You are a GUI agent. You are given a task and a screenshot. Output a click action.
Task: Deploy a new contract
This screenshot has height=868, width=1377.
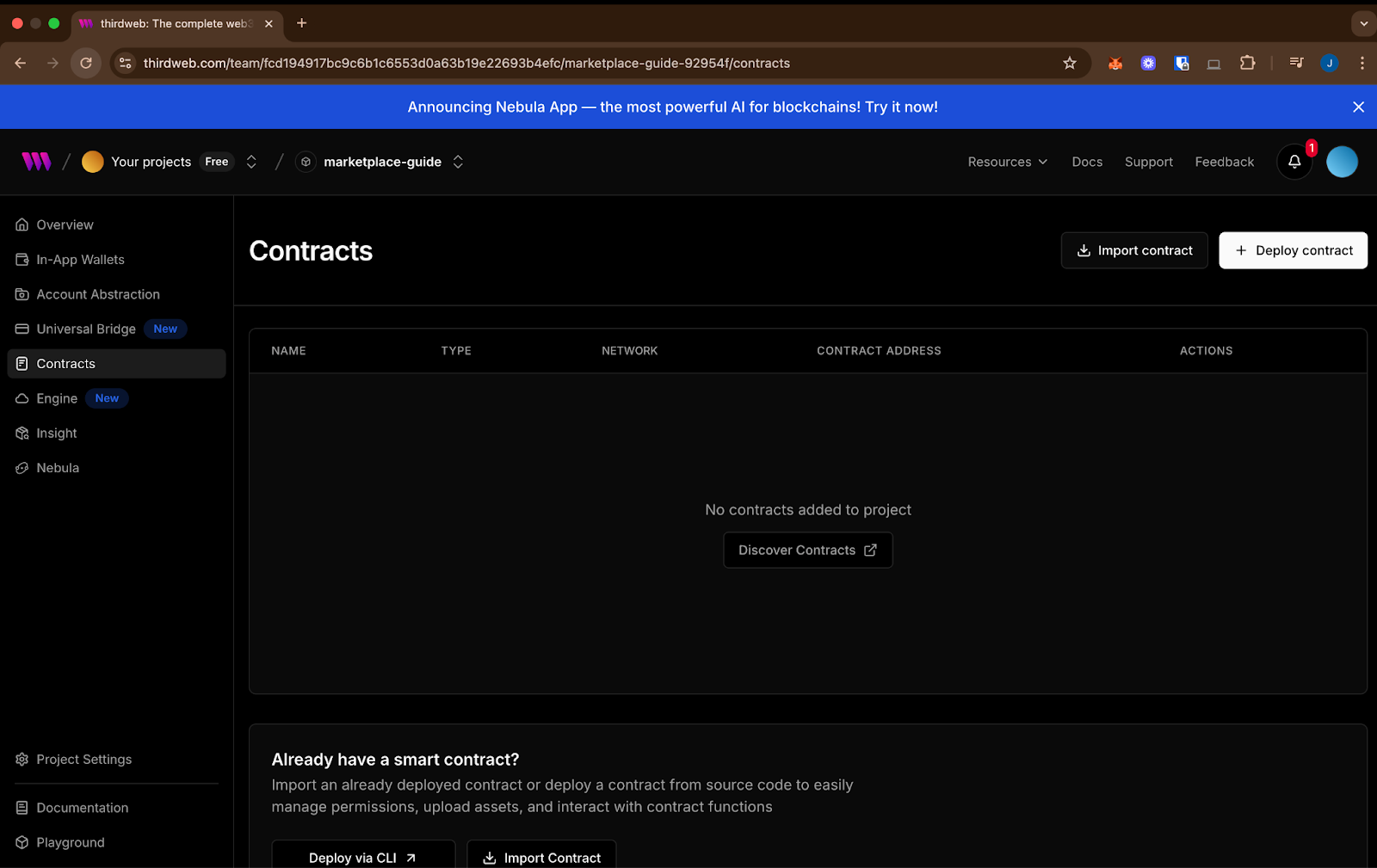1293,250
